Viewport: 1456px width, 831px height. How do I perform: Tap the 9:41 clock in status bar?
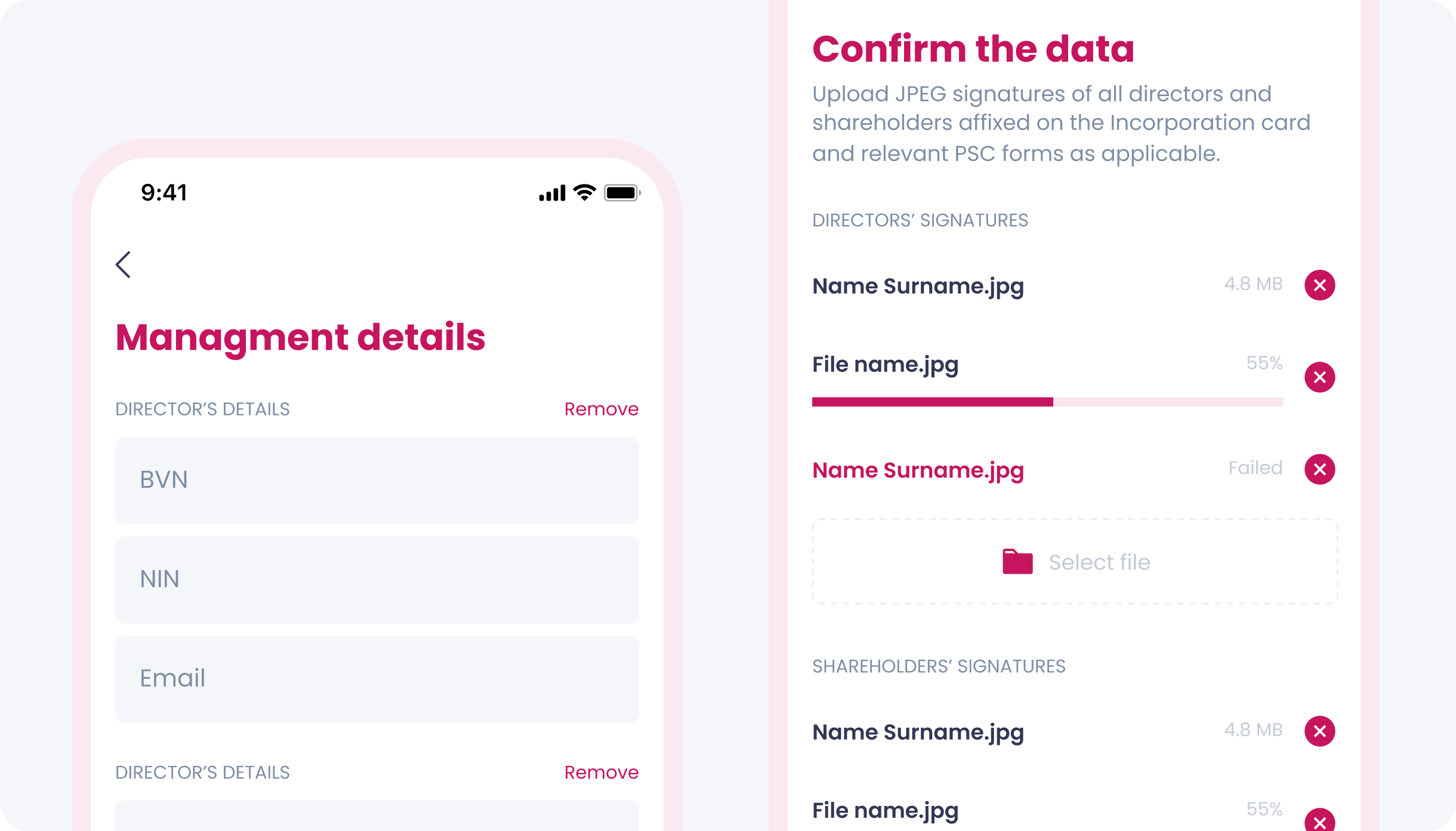coord(164,192)
